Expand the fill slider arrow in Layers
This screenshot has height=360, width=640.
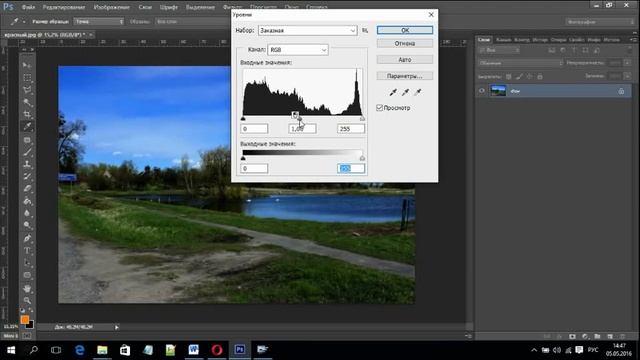(627, 76)
